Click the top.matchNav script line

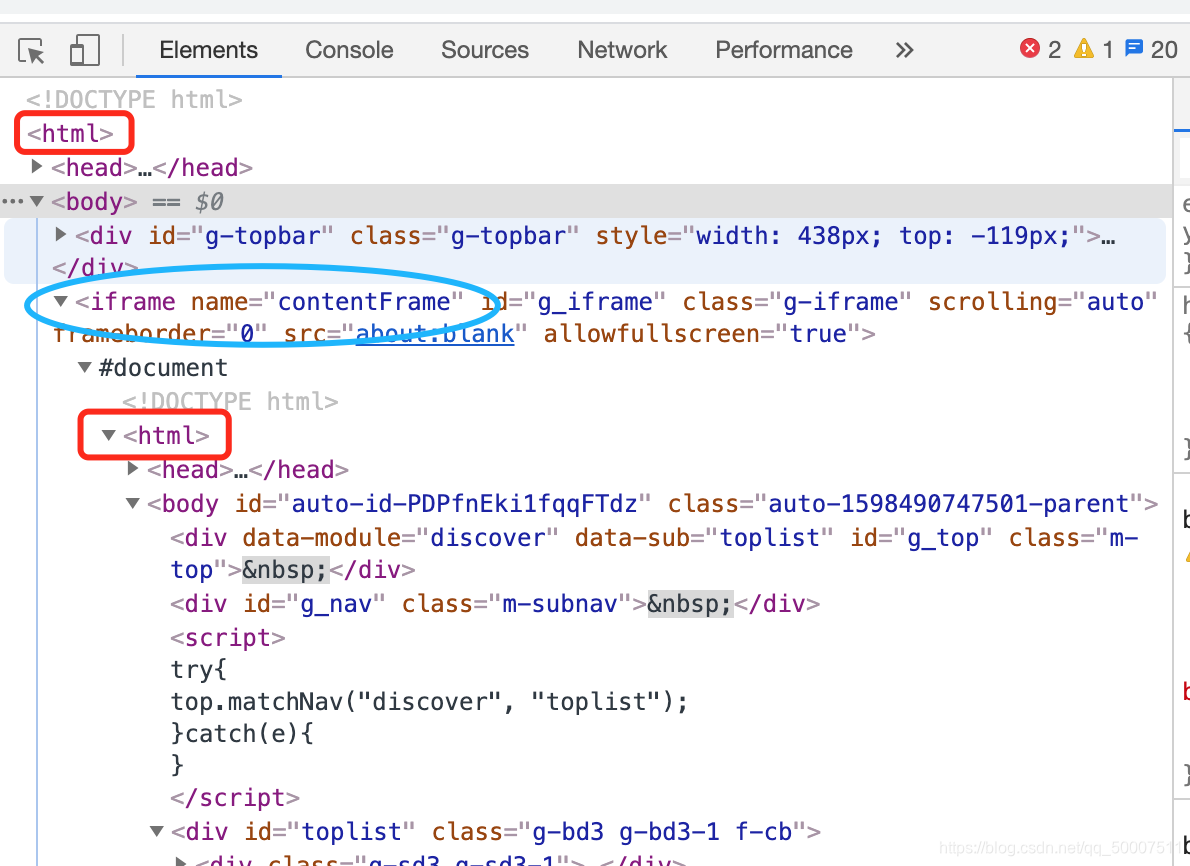click(x=430, y=702)
